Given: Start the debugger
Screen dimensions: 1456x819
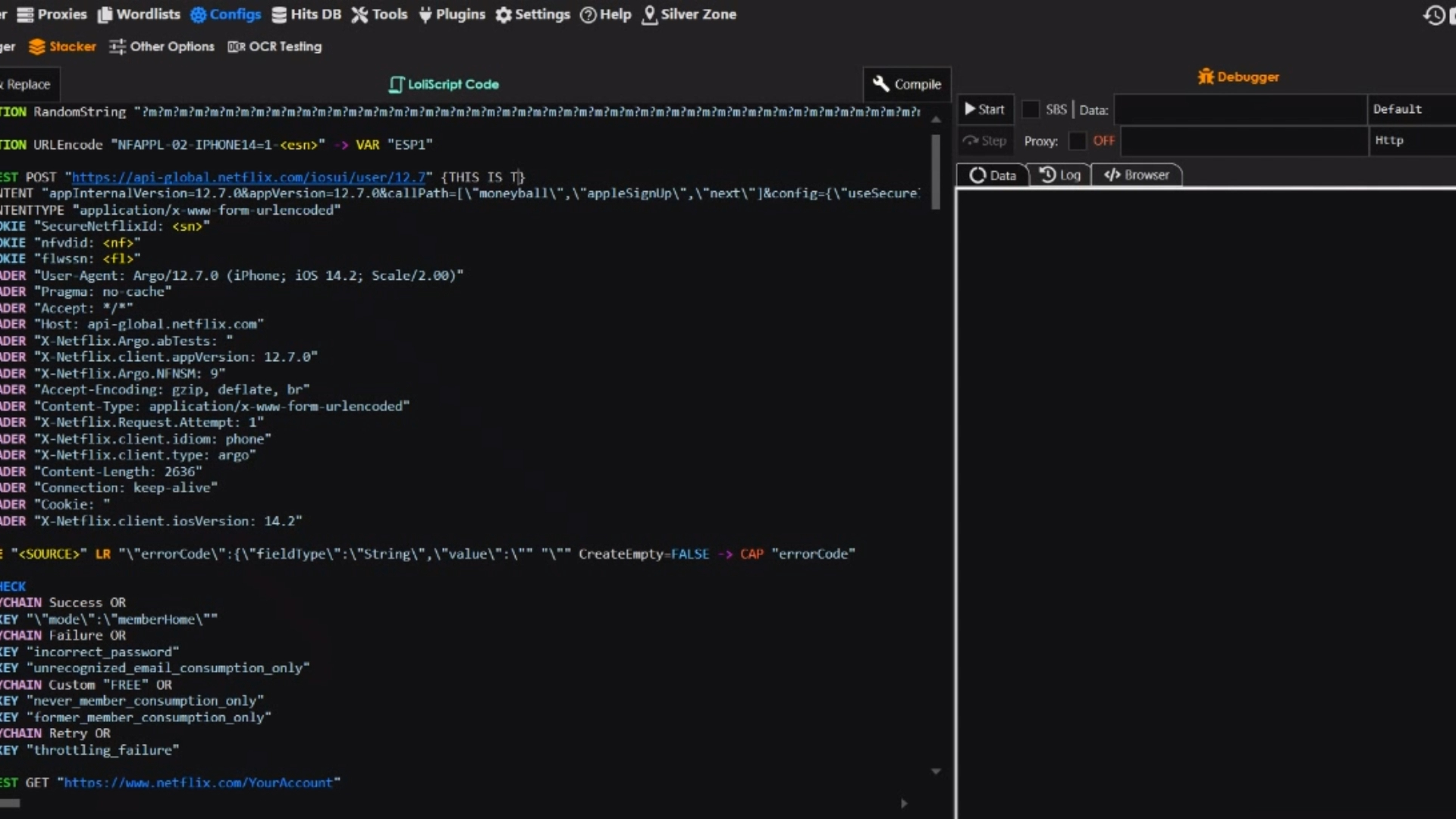Looking at the screenshot, I should pyautogui.click(x=984, y=109).
